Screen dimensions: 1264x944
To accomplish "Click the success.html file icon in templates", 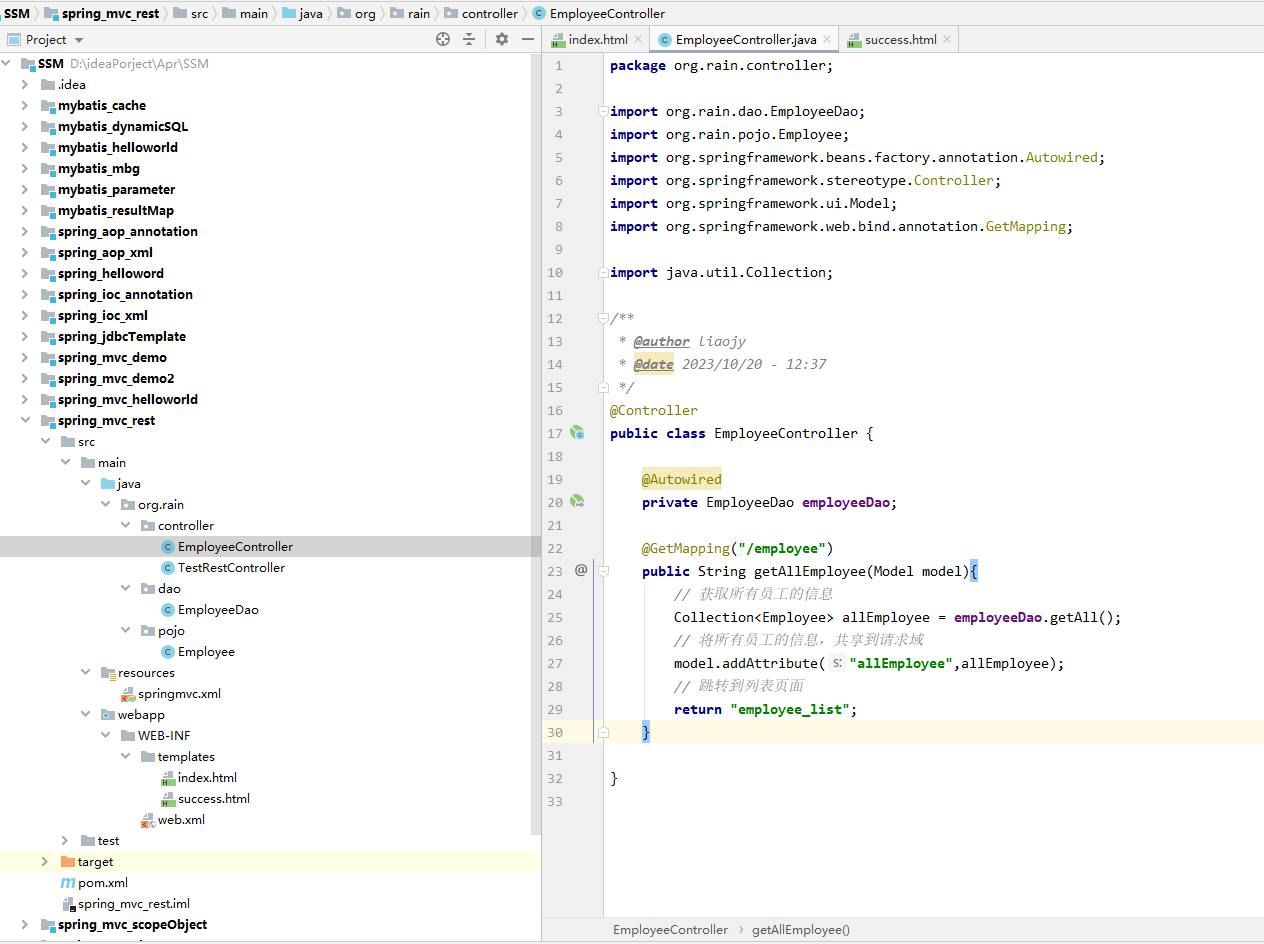I will [168, 799].
